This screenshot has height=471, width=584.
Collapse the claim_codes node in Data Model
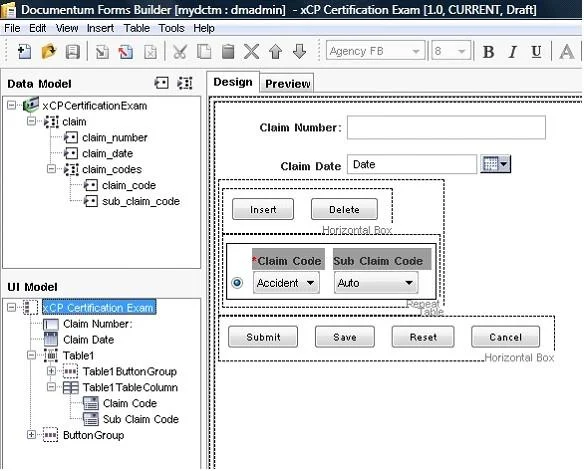tap(51, 169)
